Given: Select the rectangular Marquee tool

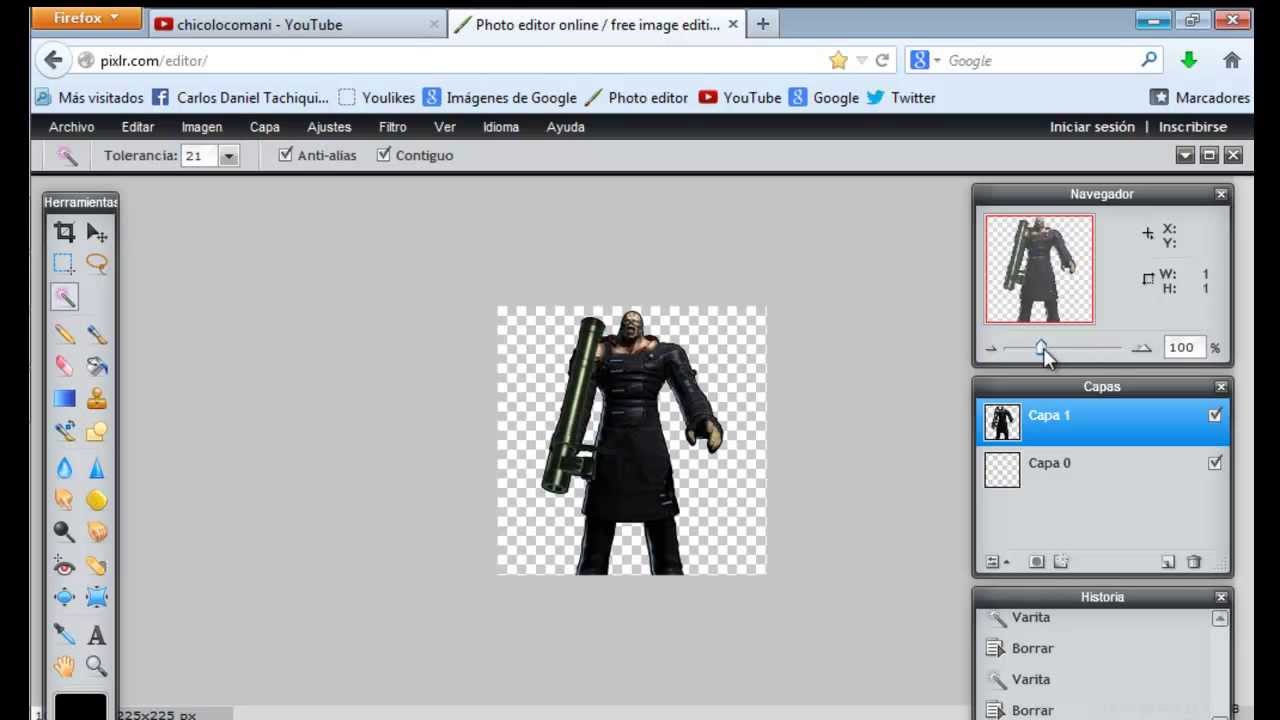Looking at the screenshot, I should pos(64,264).
